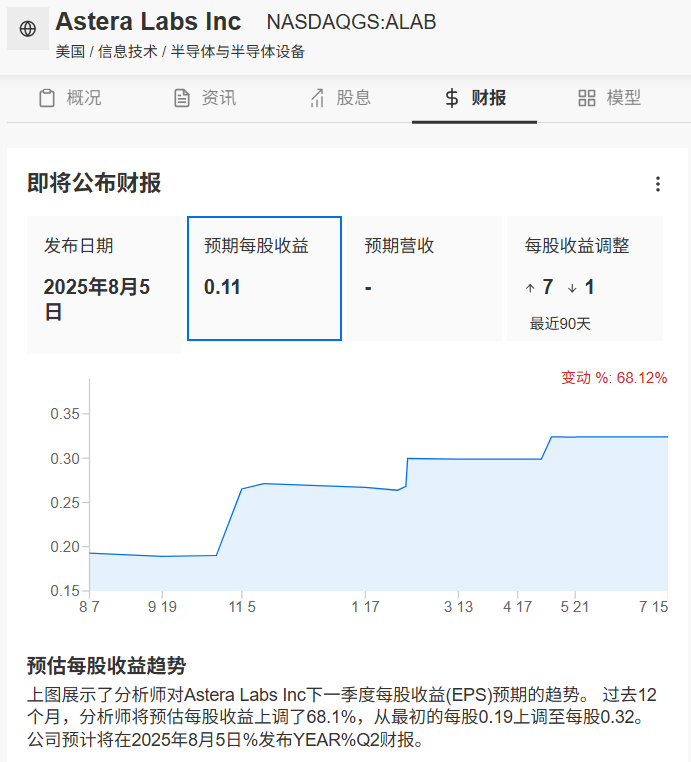691x762 pixels.
Task: Click the 0.20 y-axis label
Action: point(65,547)
